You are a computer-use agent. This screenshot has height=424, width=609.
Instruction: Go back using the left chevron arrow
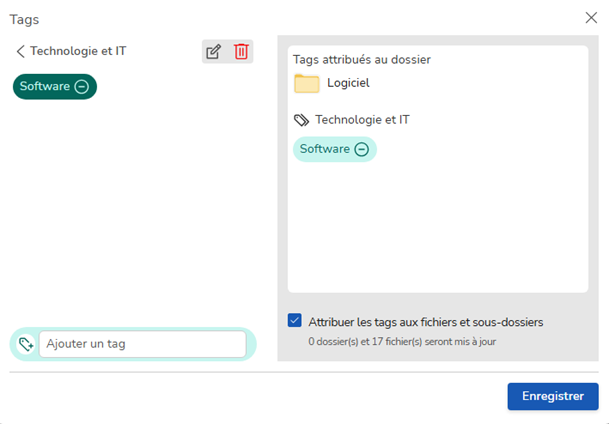[x=20, y=51]
